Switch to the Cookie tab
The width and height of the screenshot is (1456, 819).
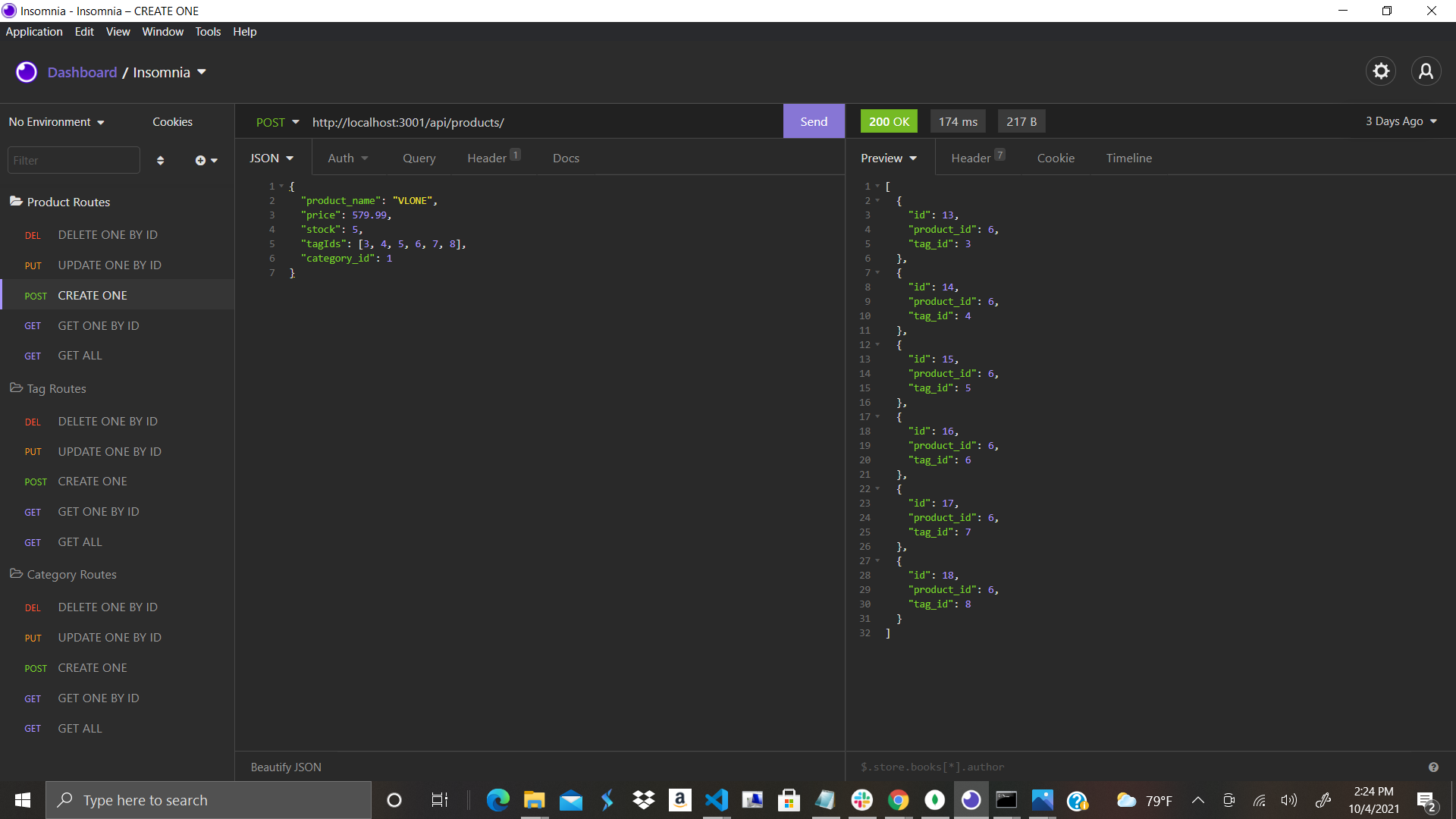pos(1056,158)
